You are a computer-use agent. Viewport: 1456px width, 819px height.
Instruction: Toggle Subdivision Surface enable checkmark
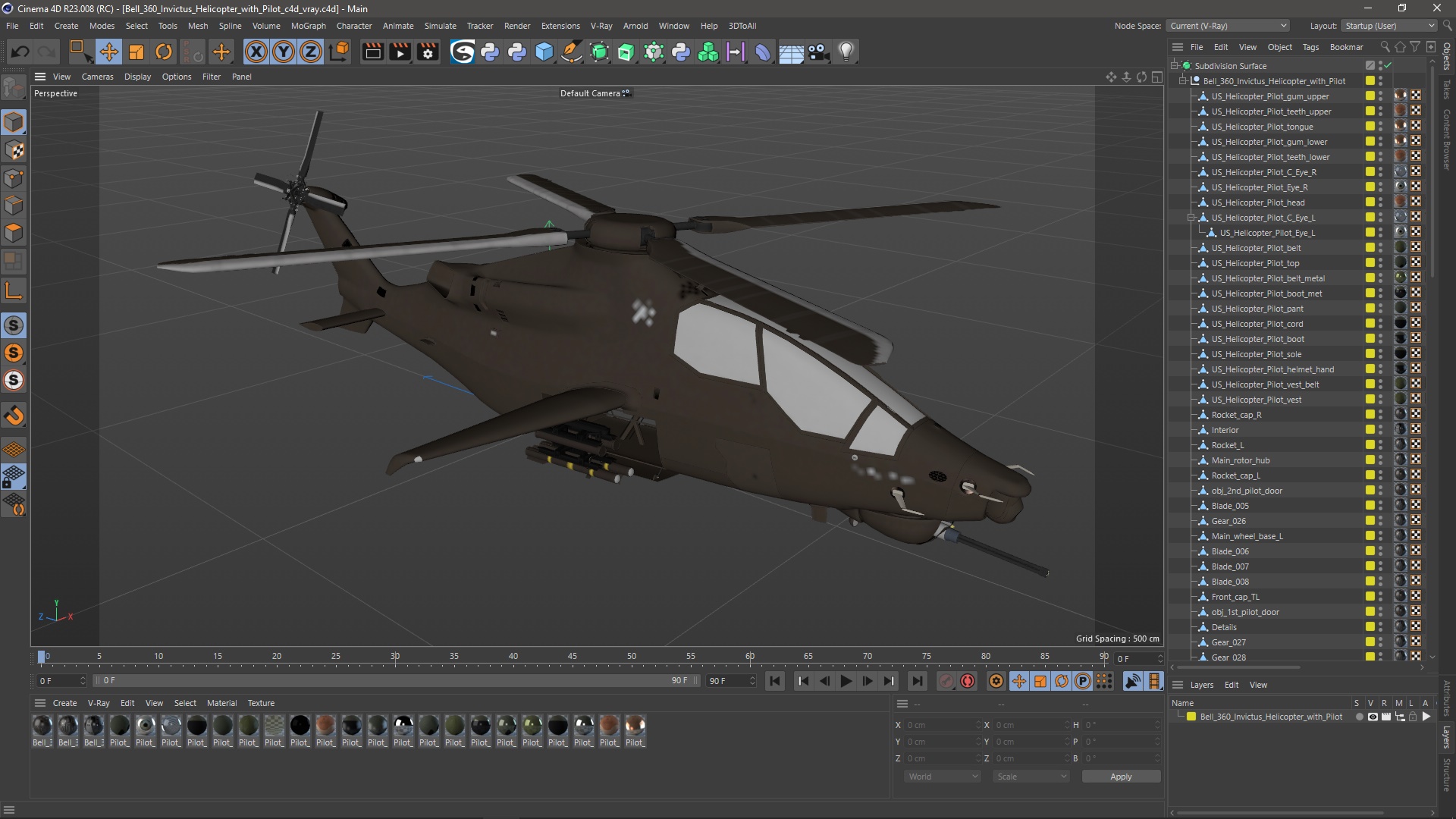tap(1389, 66)
